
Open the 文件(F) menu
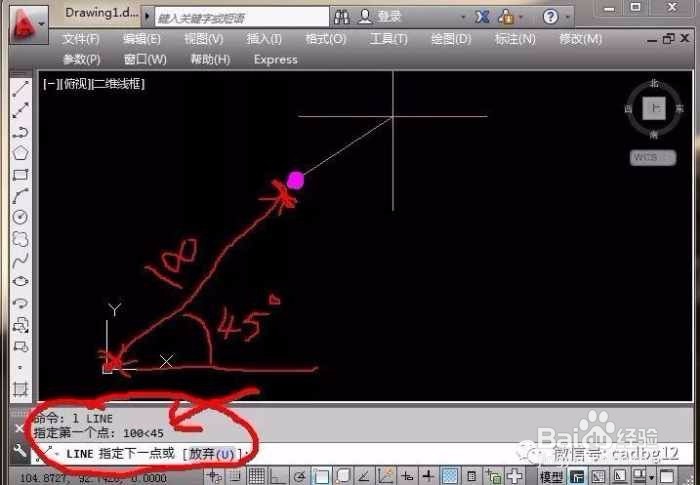(x=81, y=39)
